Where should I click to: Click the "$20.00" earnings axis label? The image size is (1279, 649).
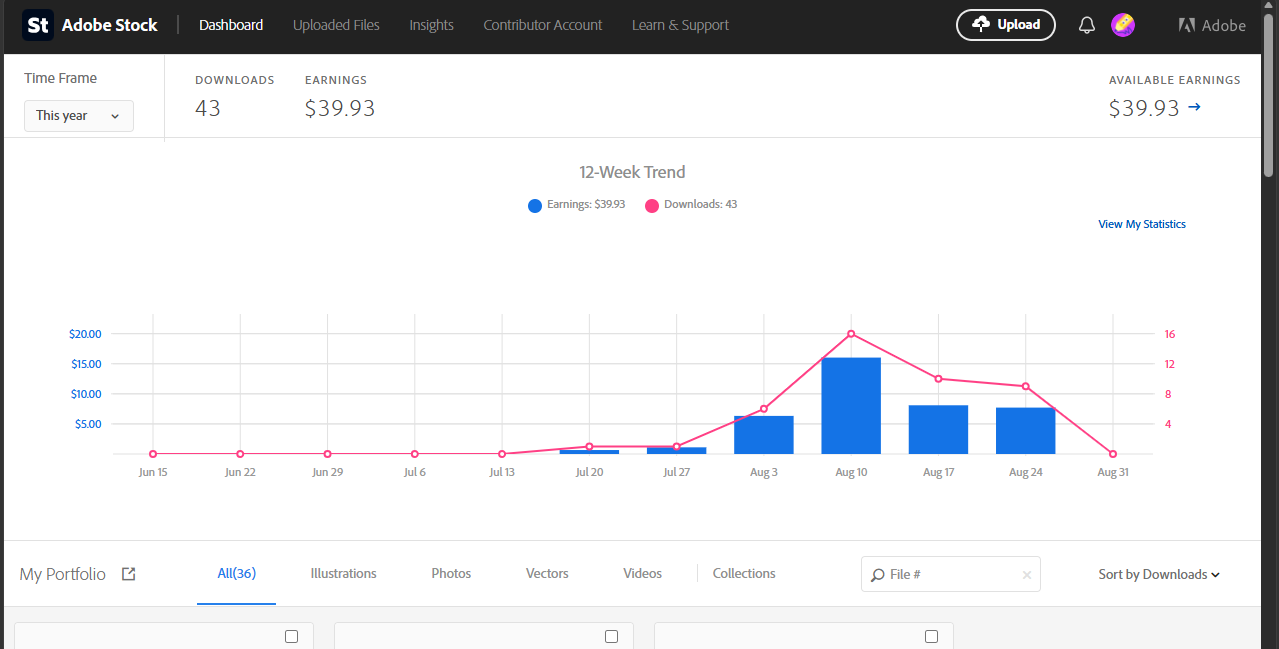(x=85, y=334)
